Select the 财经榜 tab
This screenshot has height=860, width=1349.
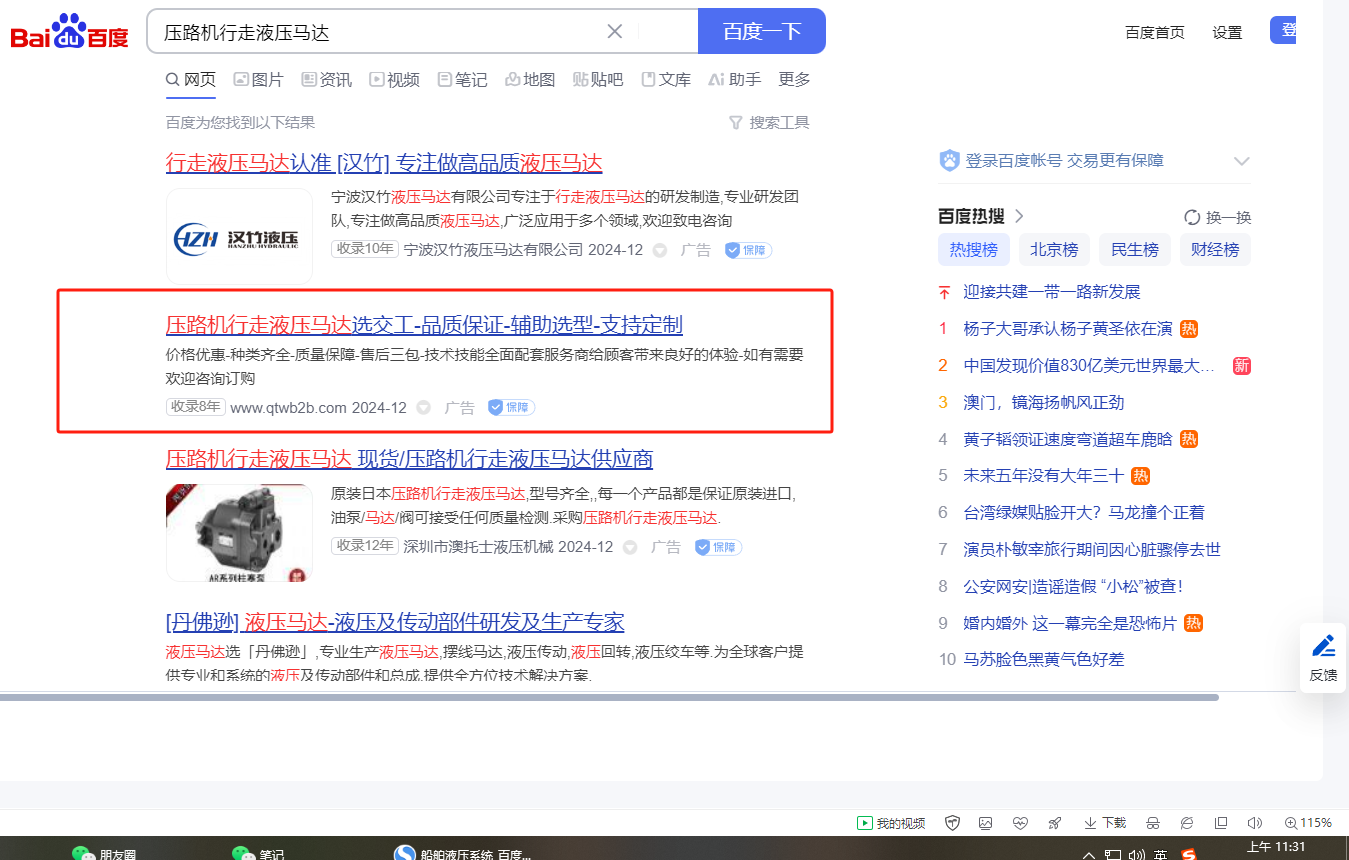pyautogui.click(x=1214, y=250)
